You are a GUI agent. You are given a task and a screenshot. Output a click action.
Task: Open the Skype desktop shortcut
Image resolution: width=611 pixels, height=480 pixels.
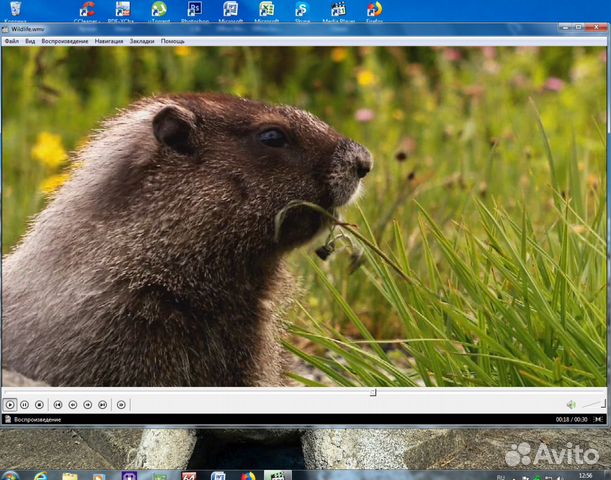tap(302, 11)
